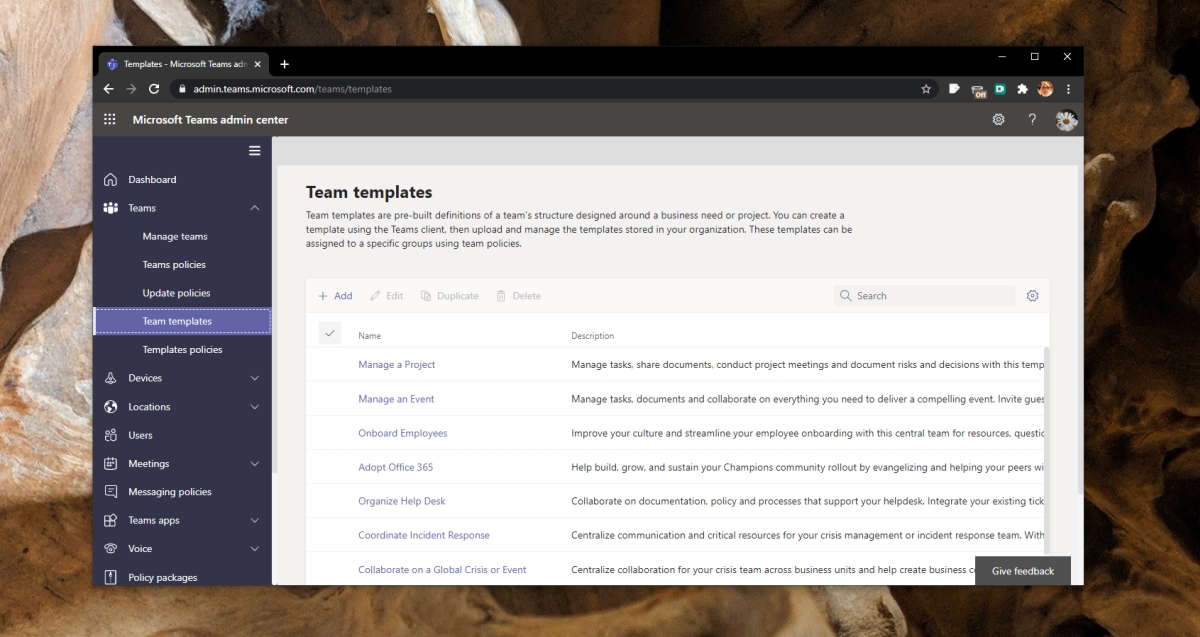Click the Duplicate toolbar button
The image size is (1200, 637).
point(449,296)
